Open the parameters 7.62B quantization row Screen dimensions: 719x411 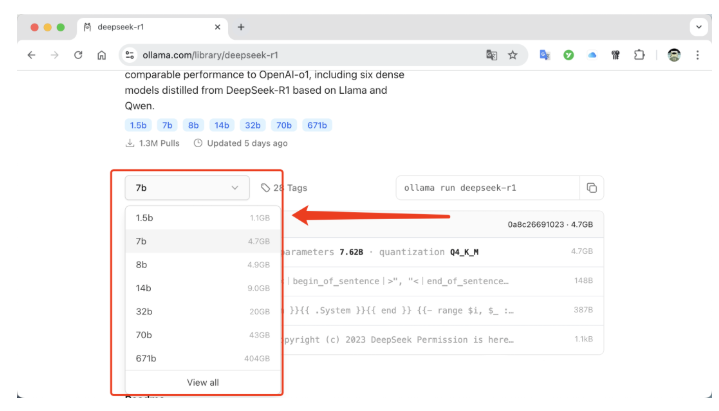point(442,252)
